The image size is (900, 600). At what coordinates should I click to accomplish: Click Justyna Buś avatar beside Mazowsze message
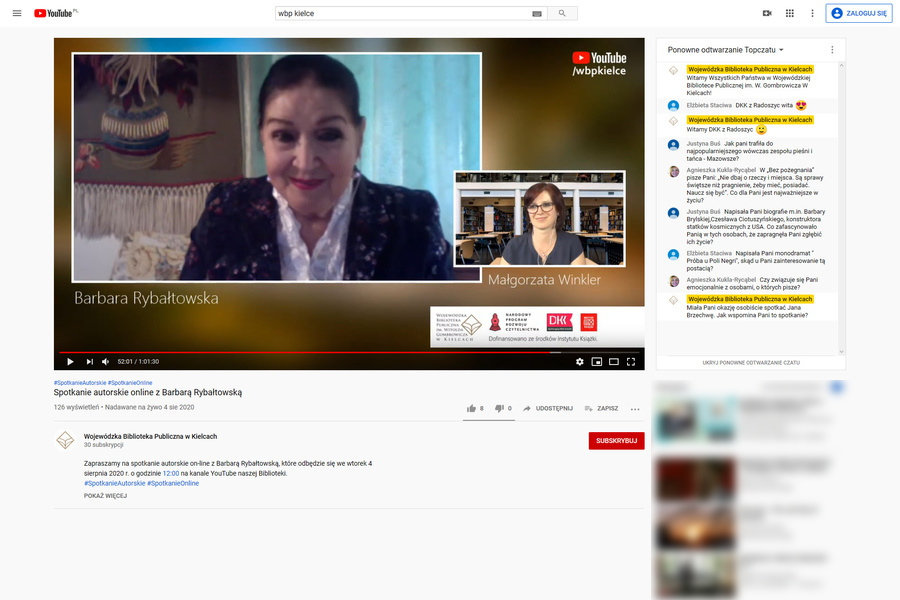pyautogui.click(x=674, y=145)
